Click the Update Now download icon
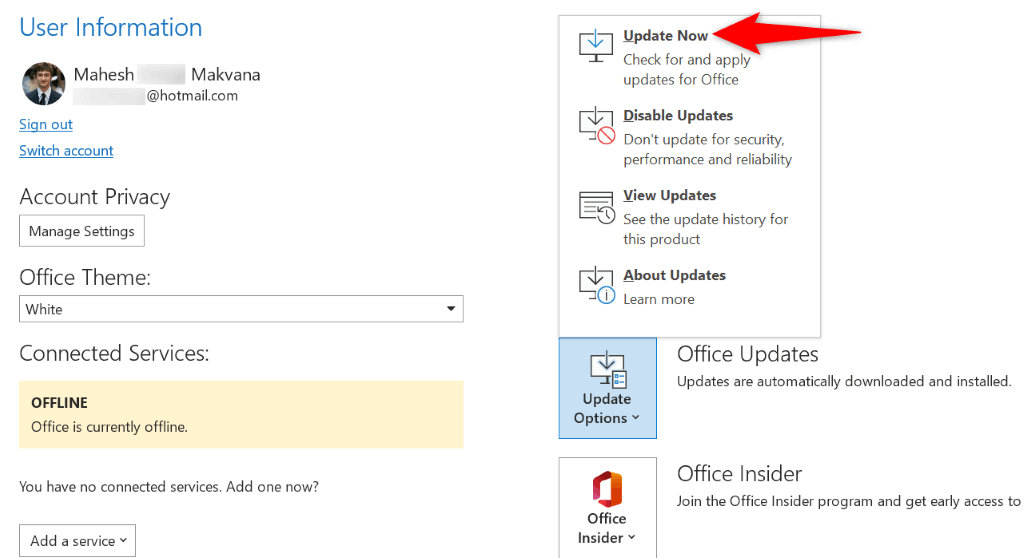 [x=596, y=46]
